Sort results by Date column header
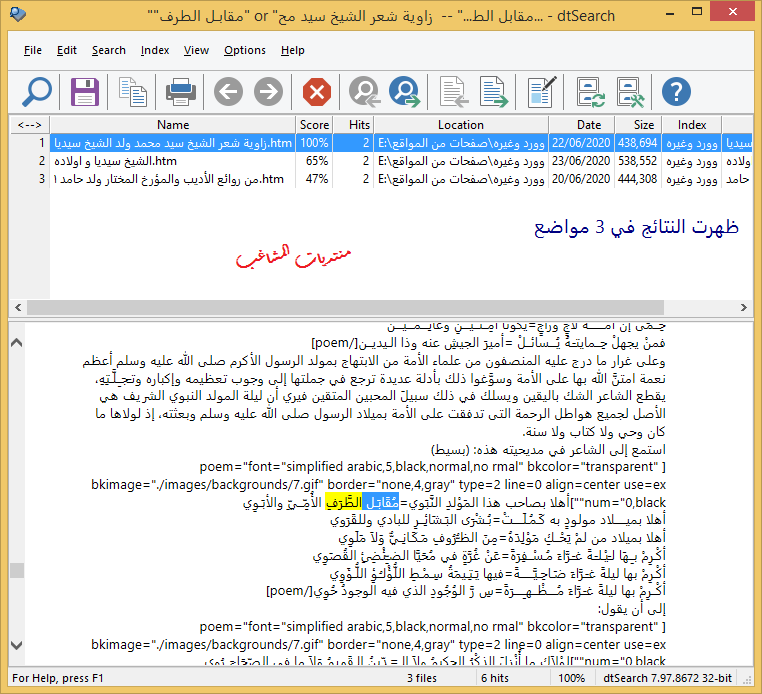The height and width of the screenshot is (694, 762). pos(589,125)
